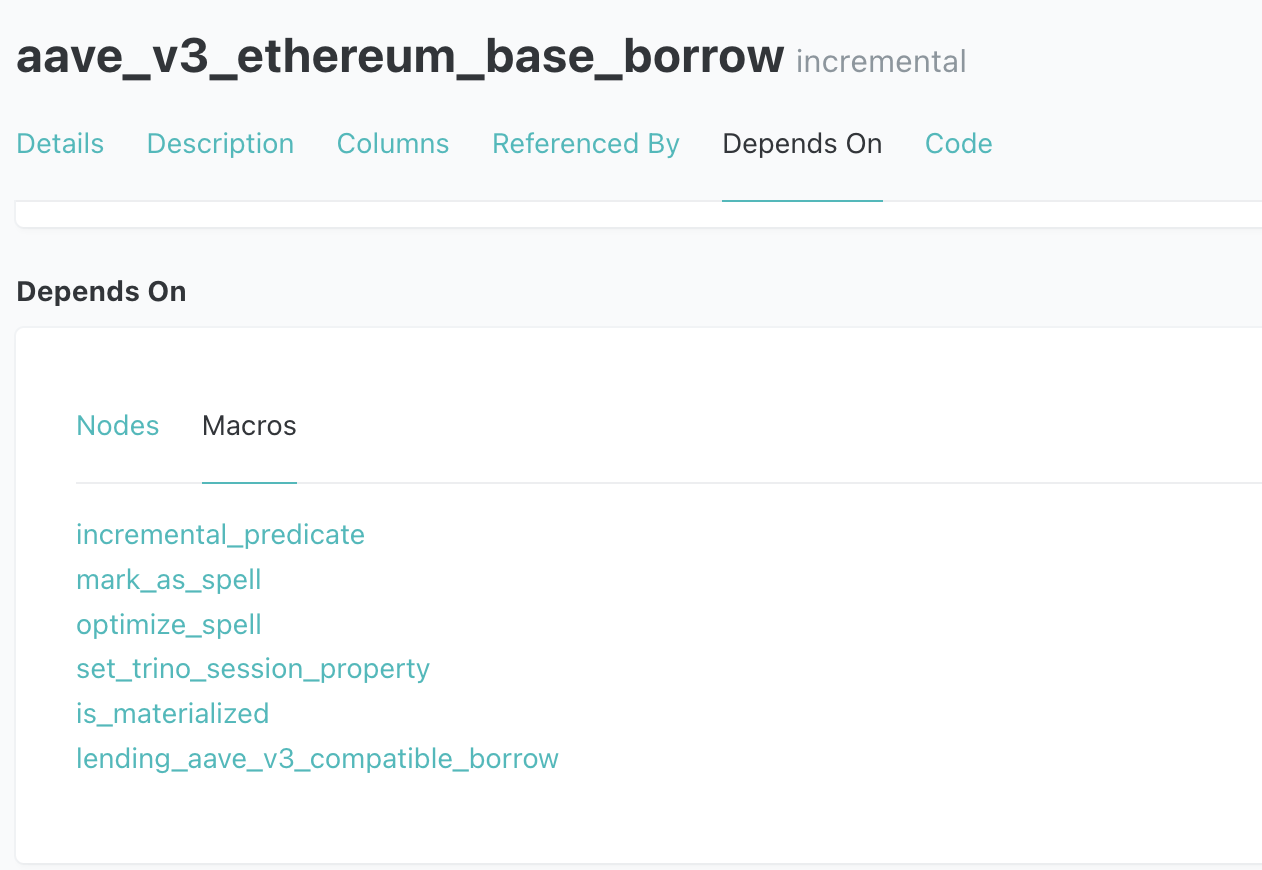This screenshot has width=1262, height=870.
Task: Select the Depends On tab in top navigation
Action: 802,144
